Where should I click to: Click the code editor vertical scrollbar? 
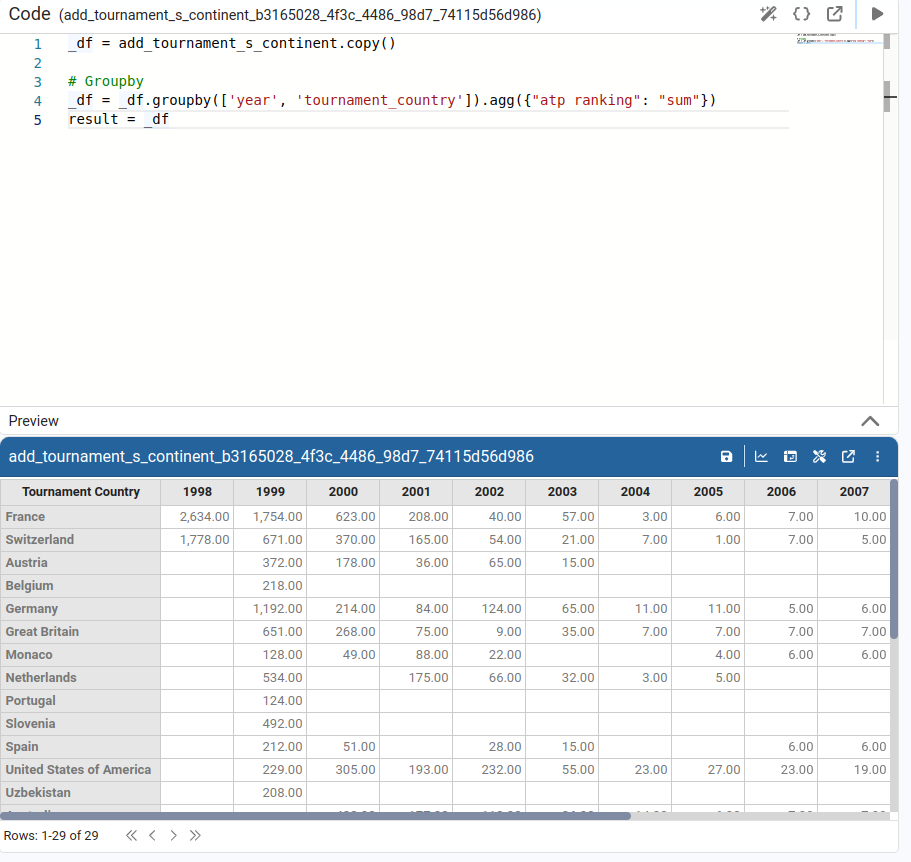[887, 96]
